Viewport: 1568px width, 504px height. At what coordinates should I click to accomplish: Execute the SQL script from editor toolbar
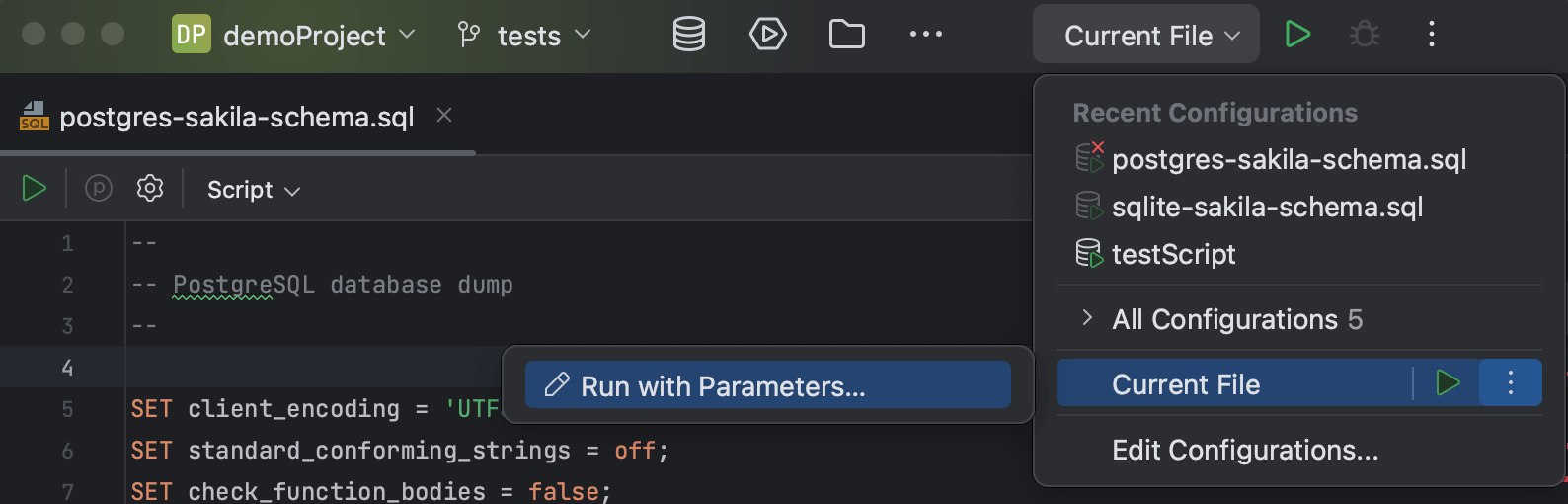click(35, 188)
